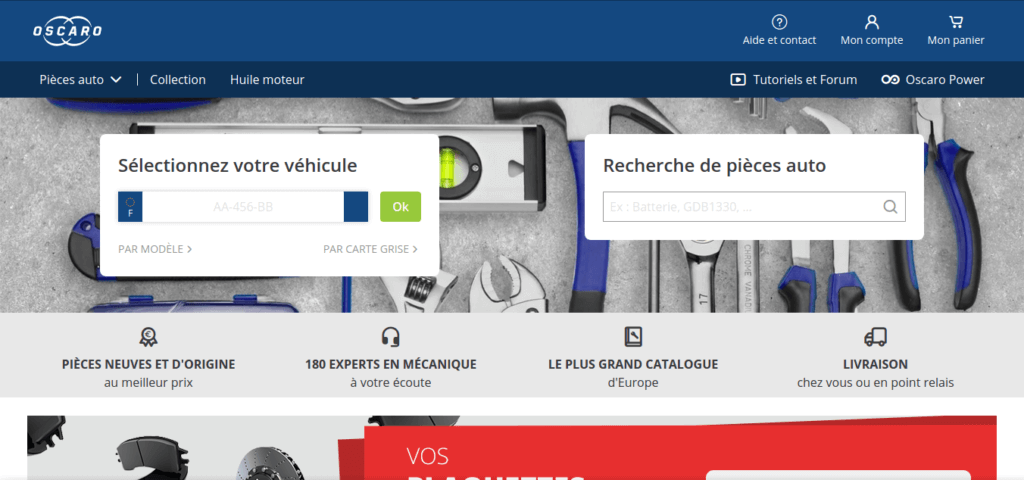1024x480 pixels.
Task: Expand the Pièces auto dropdown chevron
Action: (x=116, y=80)
